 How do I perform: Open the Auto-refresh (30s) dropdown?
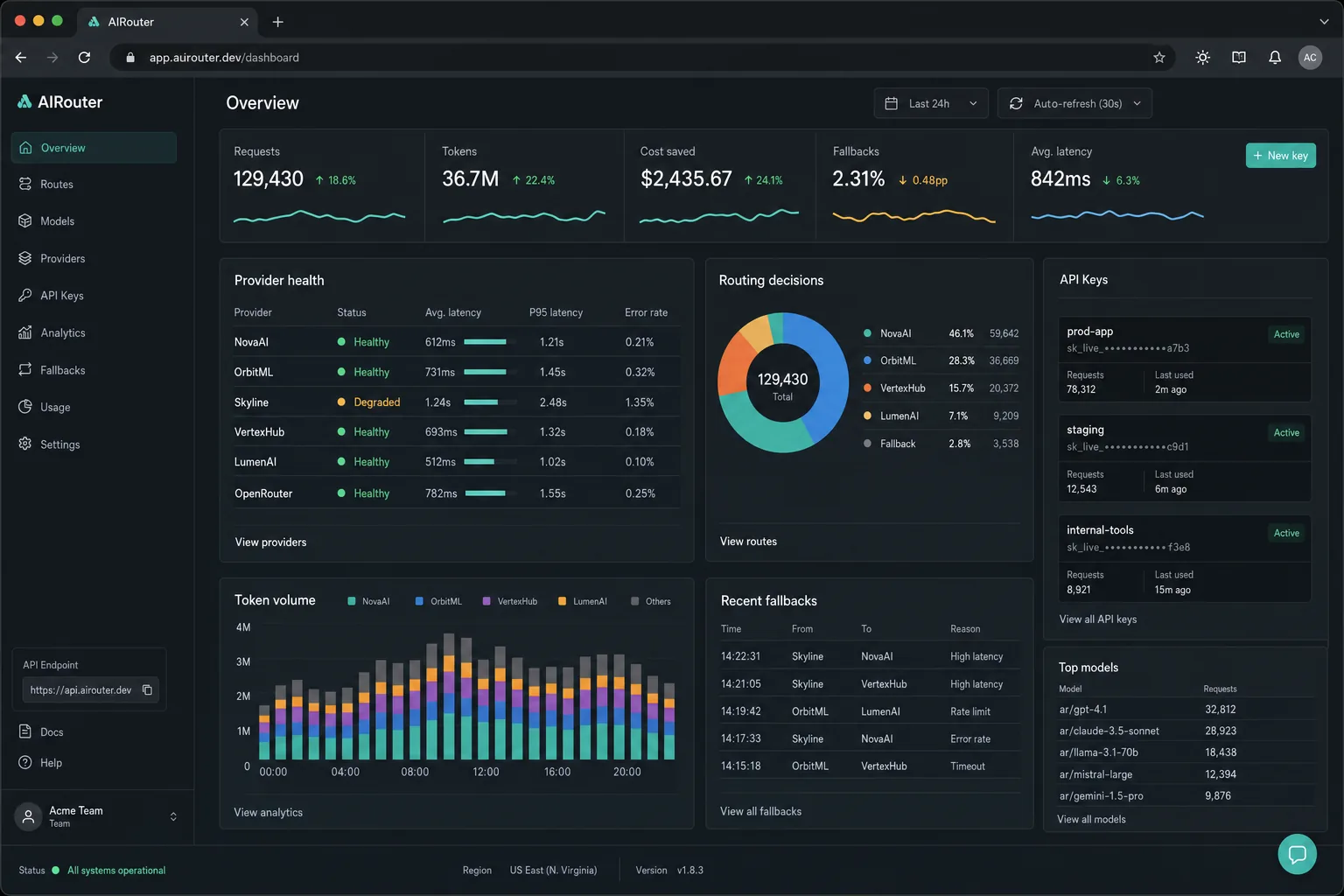(x=1074, y=103)
